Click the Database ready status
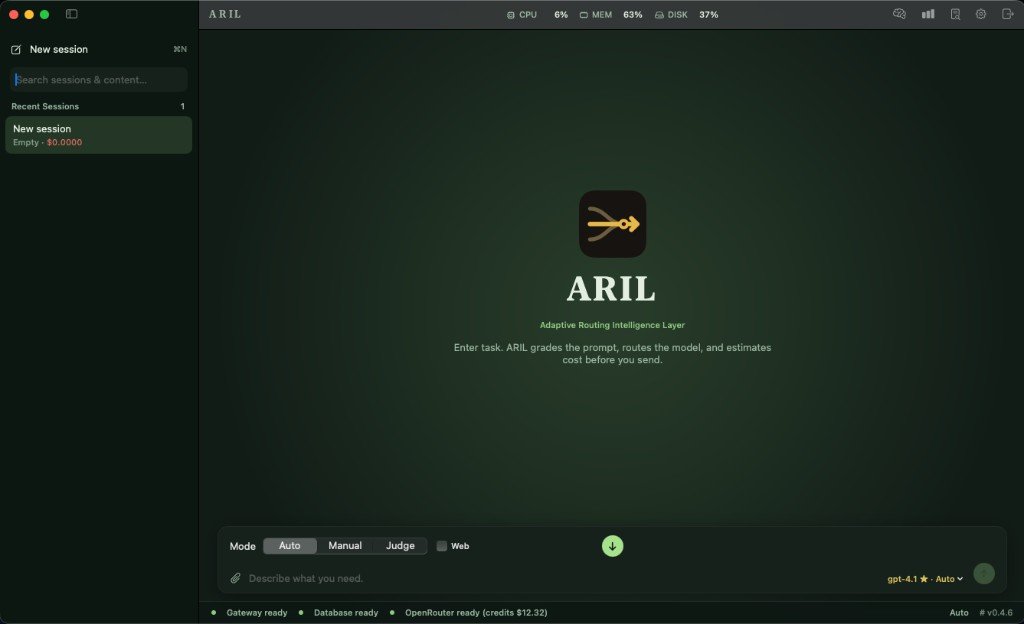Viewport: 1024px width, 624px height. point(346,613)
